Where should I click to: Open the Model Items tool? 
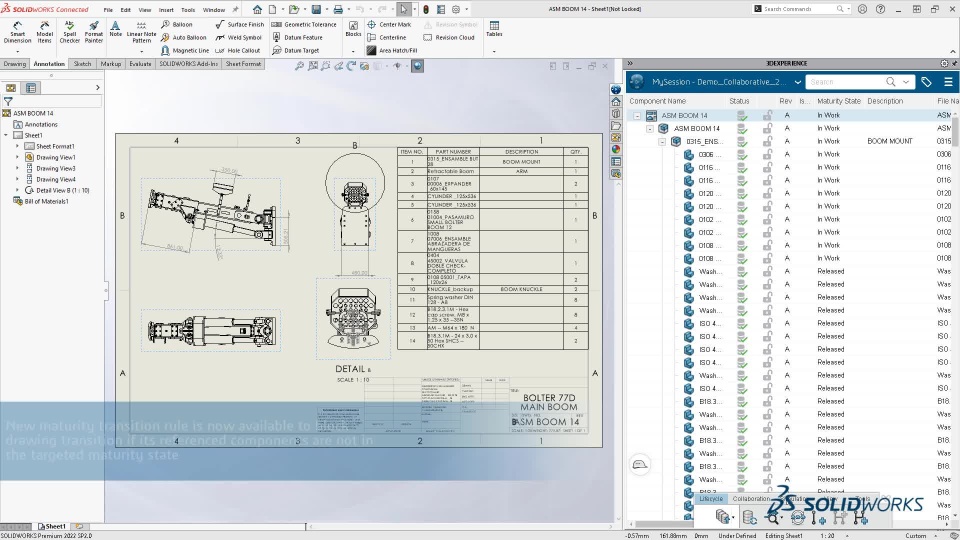click(x=44, y=32)
